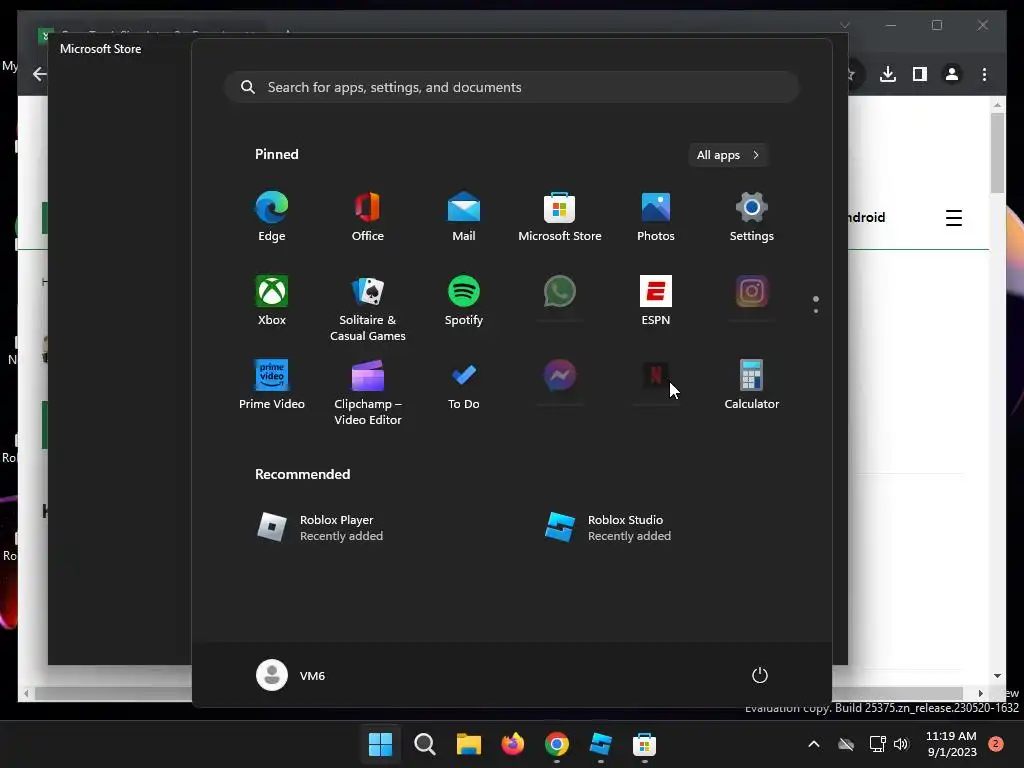The width and height of the screenshot is (1024, 768).
Task: Open the network status tray icon
Action: click(877, 744)
